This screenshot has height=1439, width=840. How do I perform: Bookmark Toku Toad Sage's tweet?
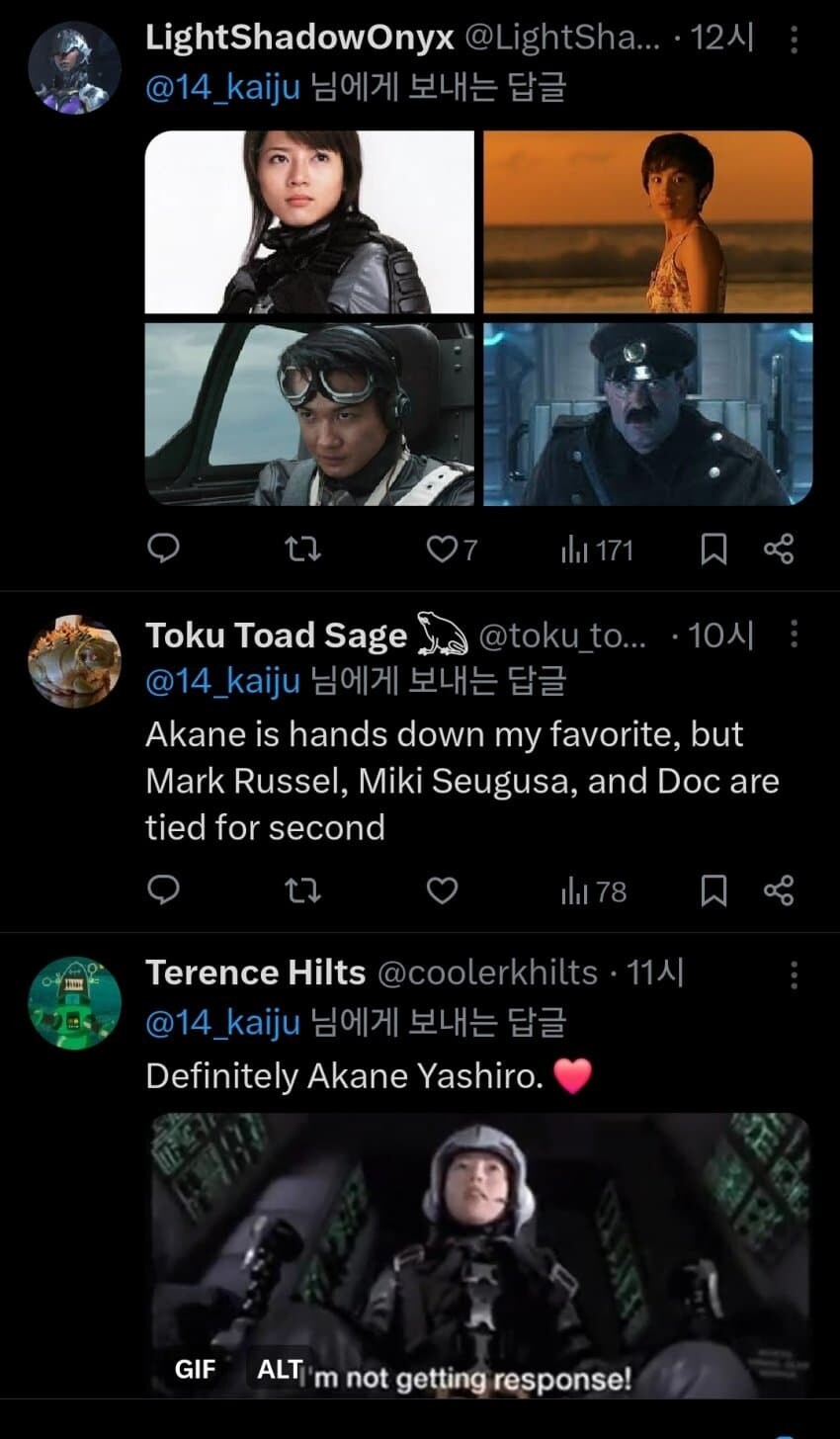point(714,891)
